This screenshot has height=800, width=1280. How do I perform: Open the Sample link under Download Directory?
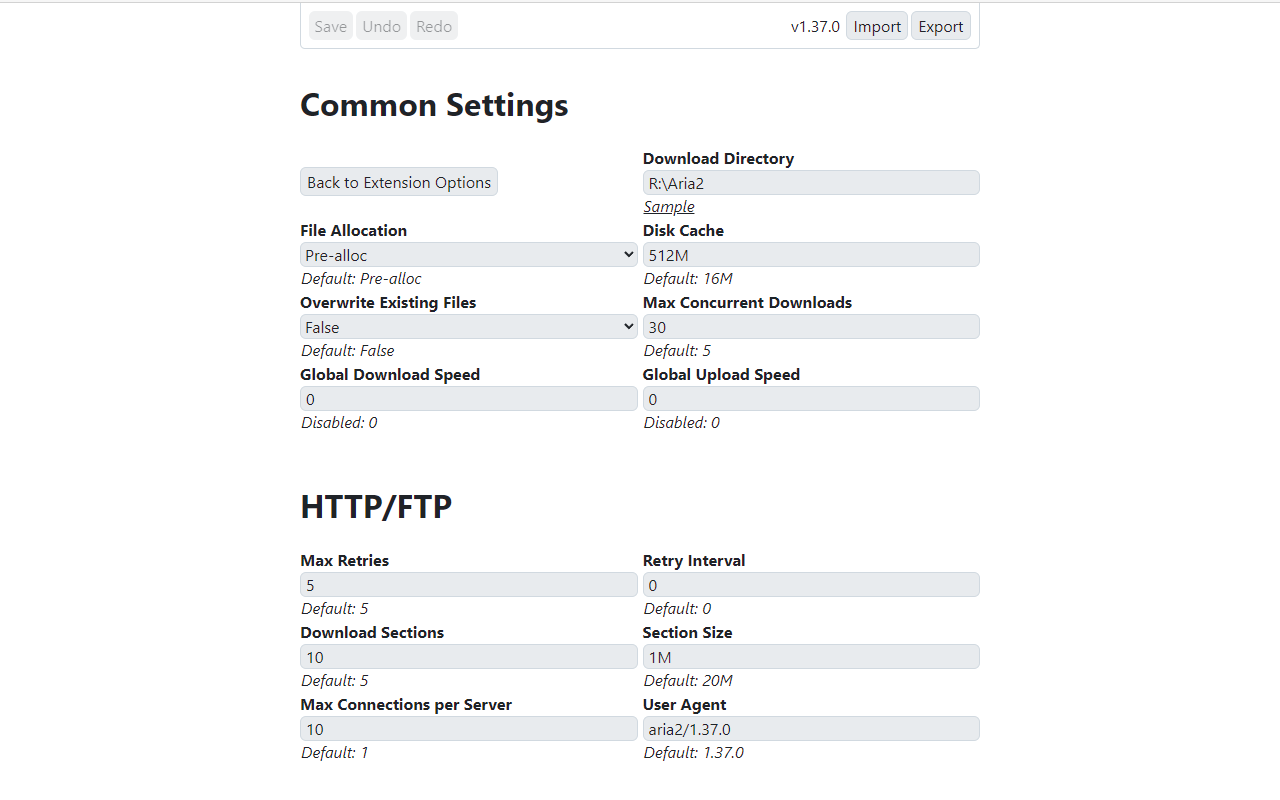point(669,206)
